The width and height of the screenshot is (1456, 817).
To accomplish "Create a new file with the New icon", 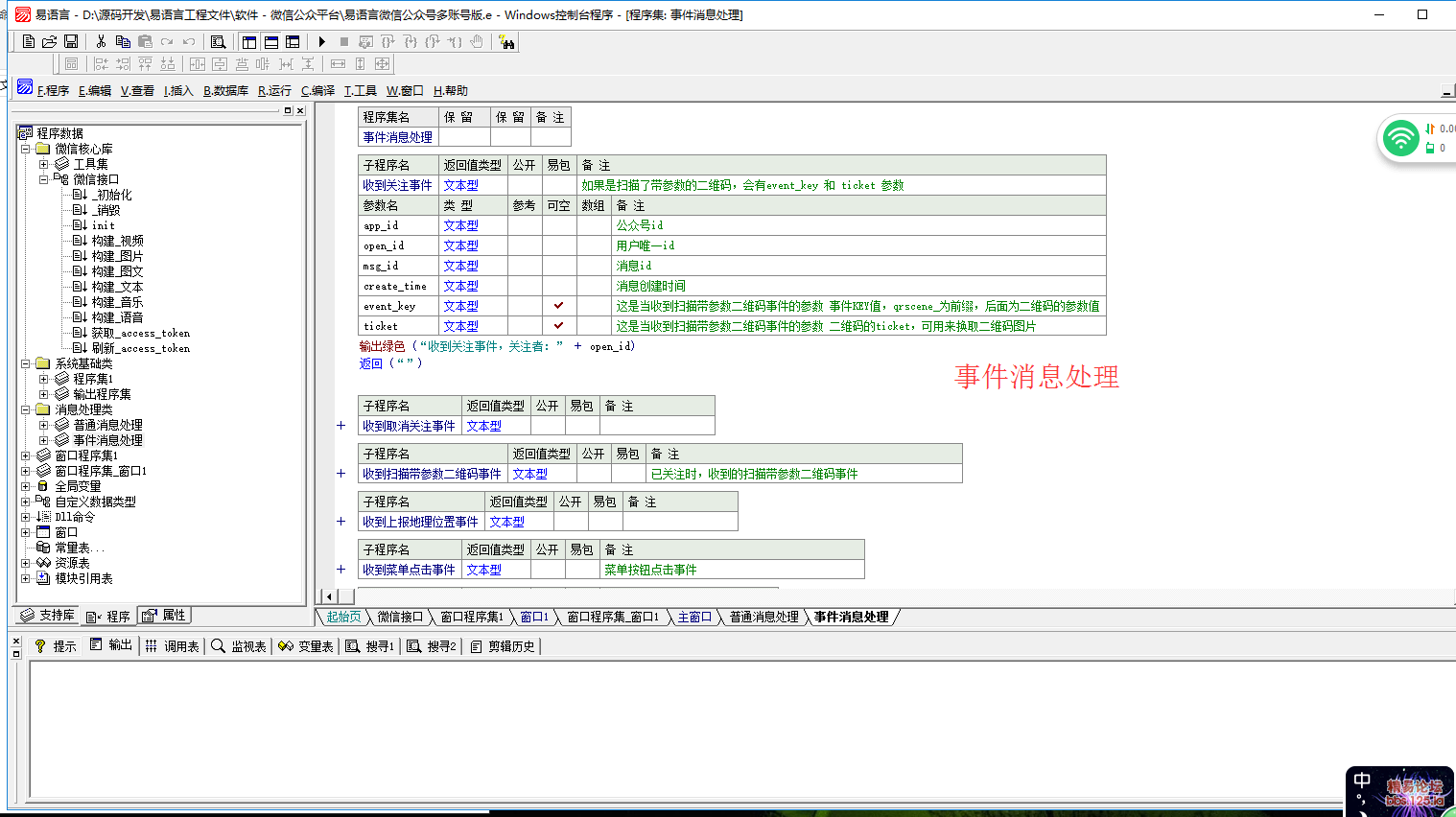I will pyautogui.click(x=29, y=41).
